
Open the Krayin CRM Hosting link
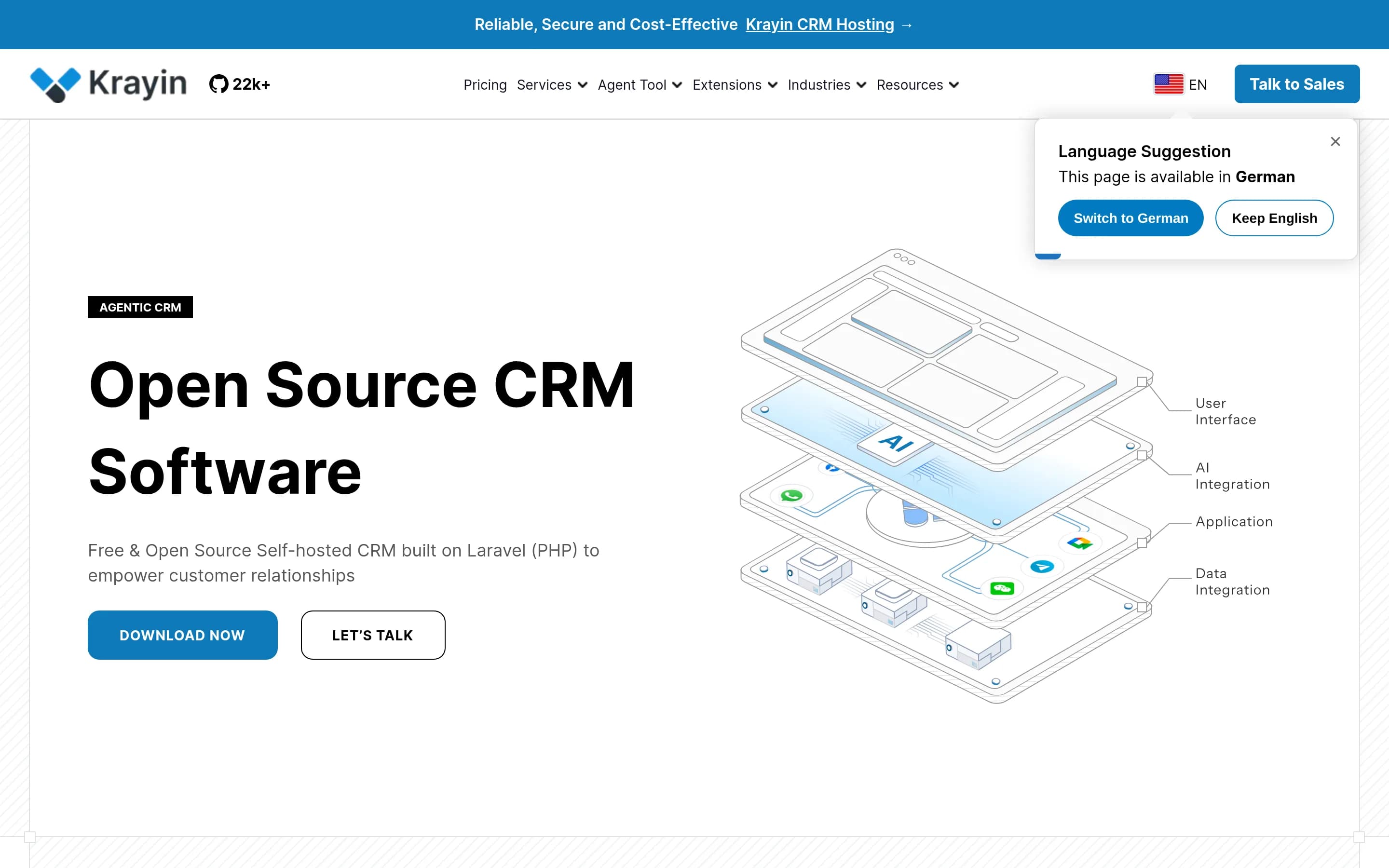click(x=819, y=24)
